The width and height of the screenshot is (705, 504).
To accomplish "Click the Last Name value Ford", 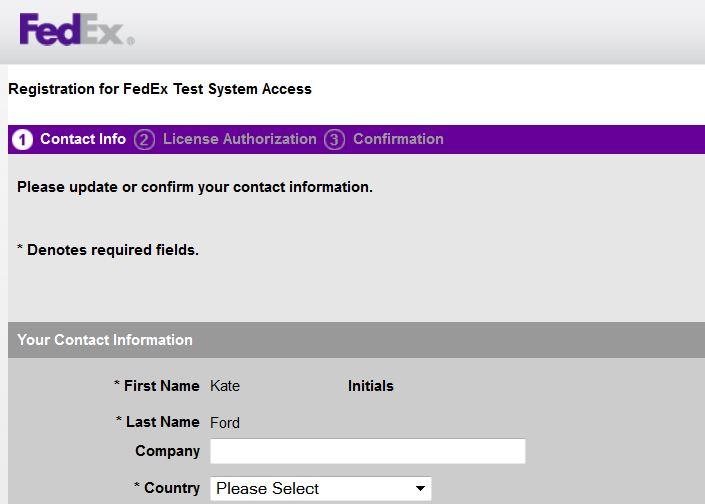I will 225,423.
